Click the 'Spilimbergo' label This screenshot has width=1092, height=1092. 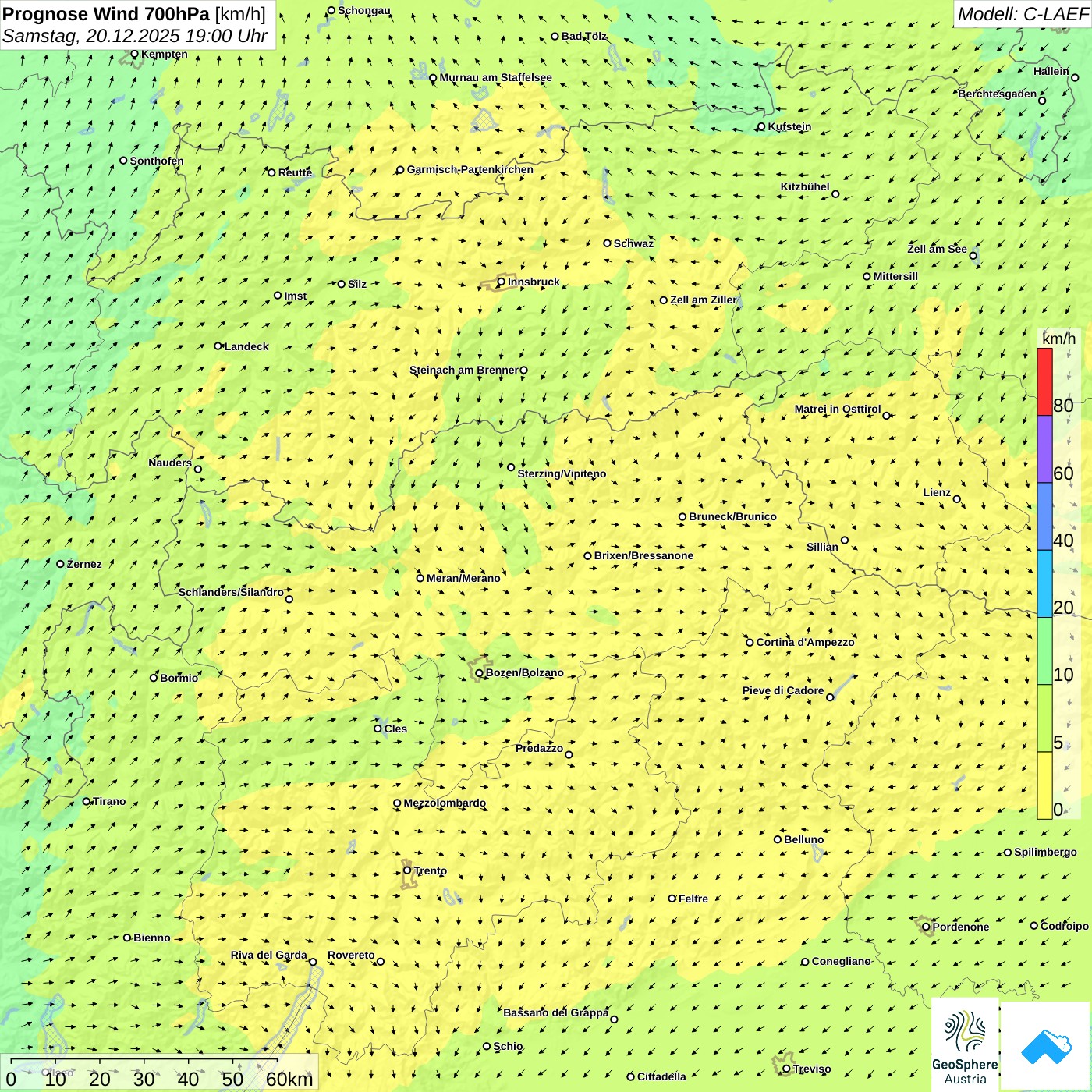pos(1045,852)
